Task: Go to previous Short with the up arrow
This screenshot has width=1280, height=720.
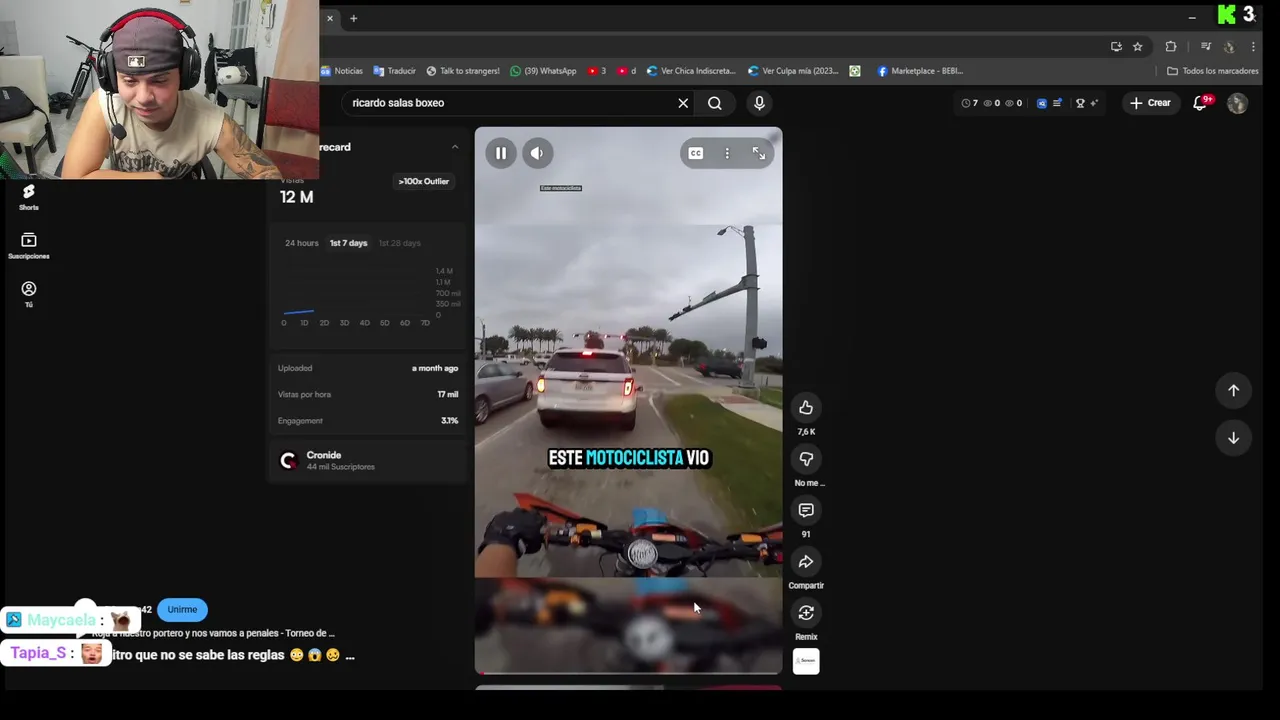Action: (1233, 391)
